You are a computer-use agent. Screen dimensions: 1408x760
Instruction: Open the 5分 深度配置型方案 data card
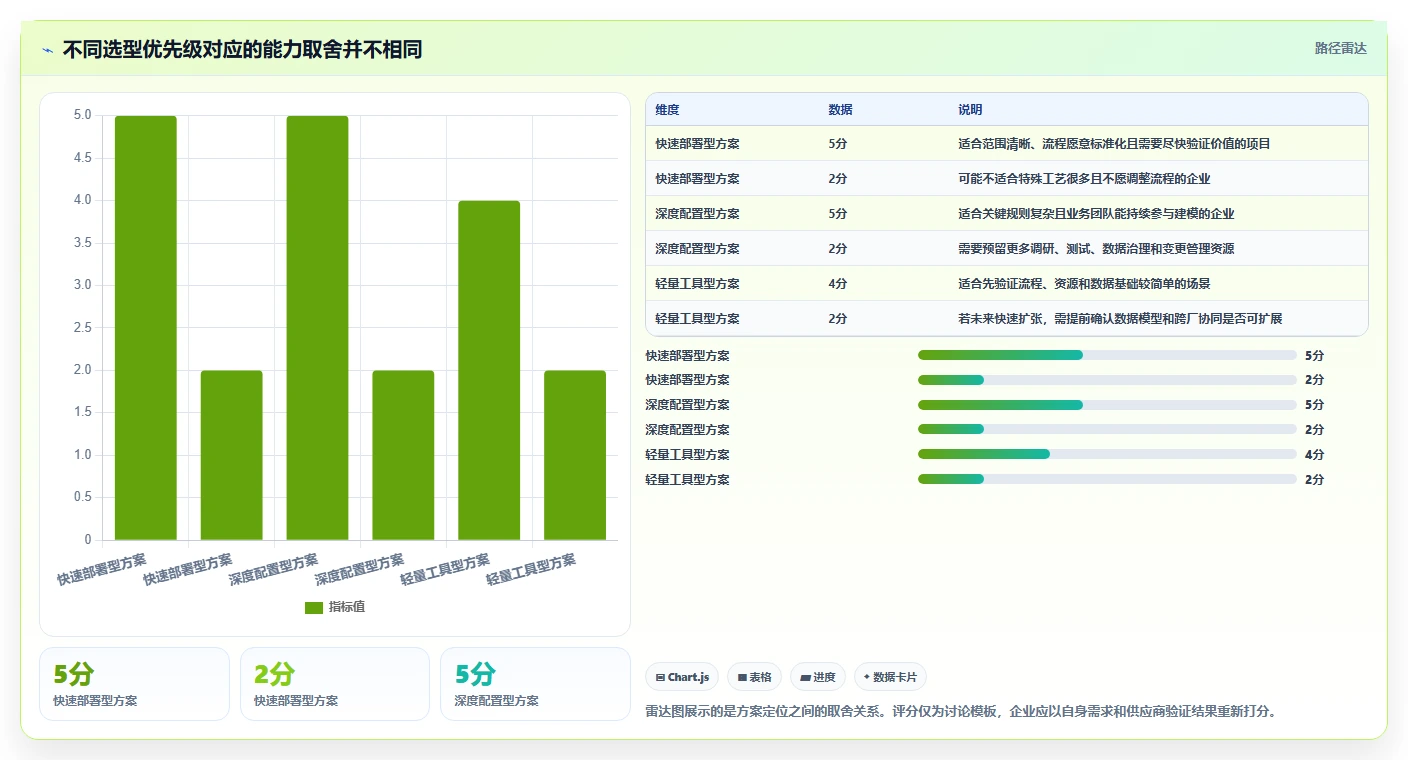click(535, 684)
